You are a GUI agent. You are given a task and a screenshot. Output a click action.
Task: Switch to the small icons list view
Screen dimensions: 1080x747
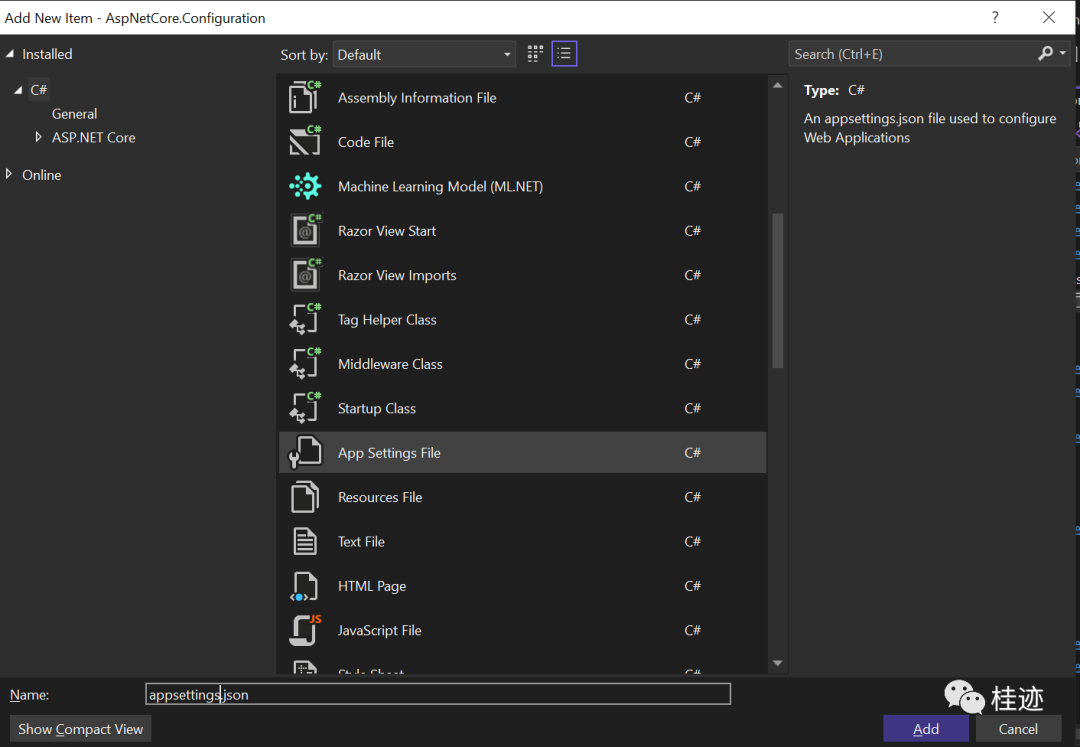[x=564, y=54]
